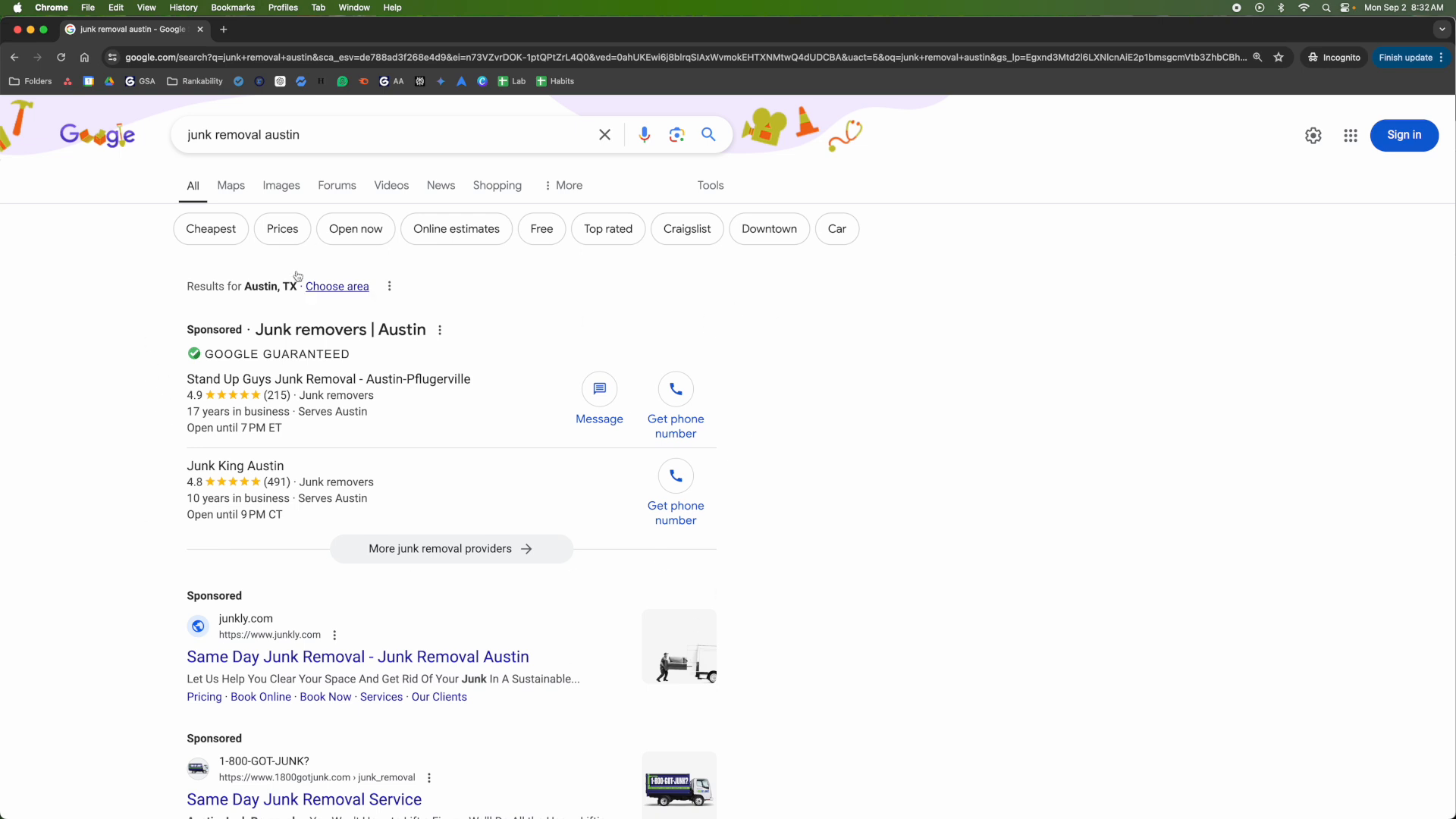This screenshot has height=819, width=1456.
Task: Open the Google apps grid
Action: [1351, 135]
